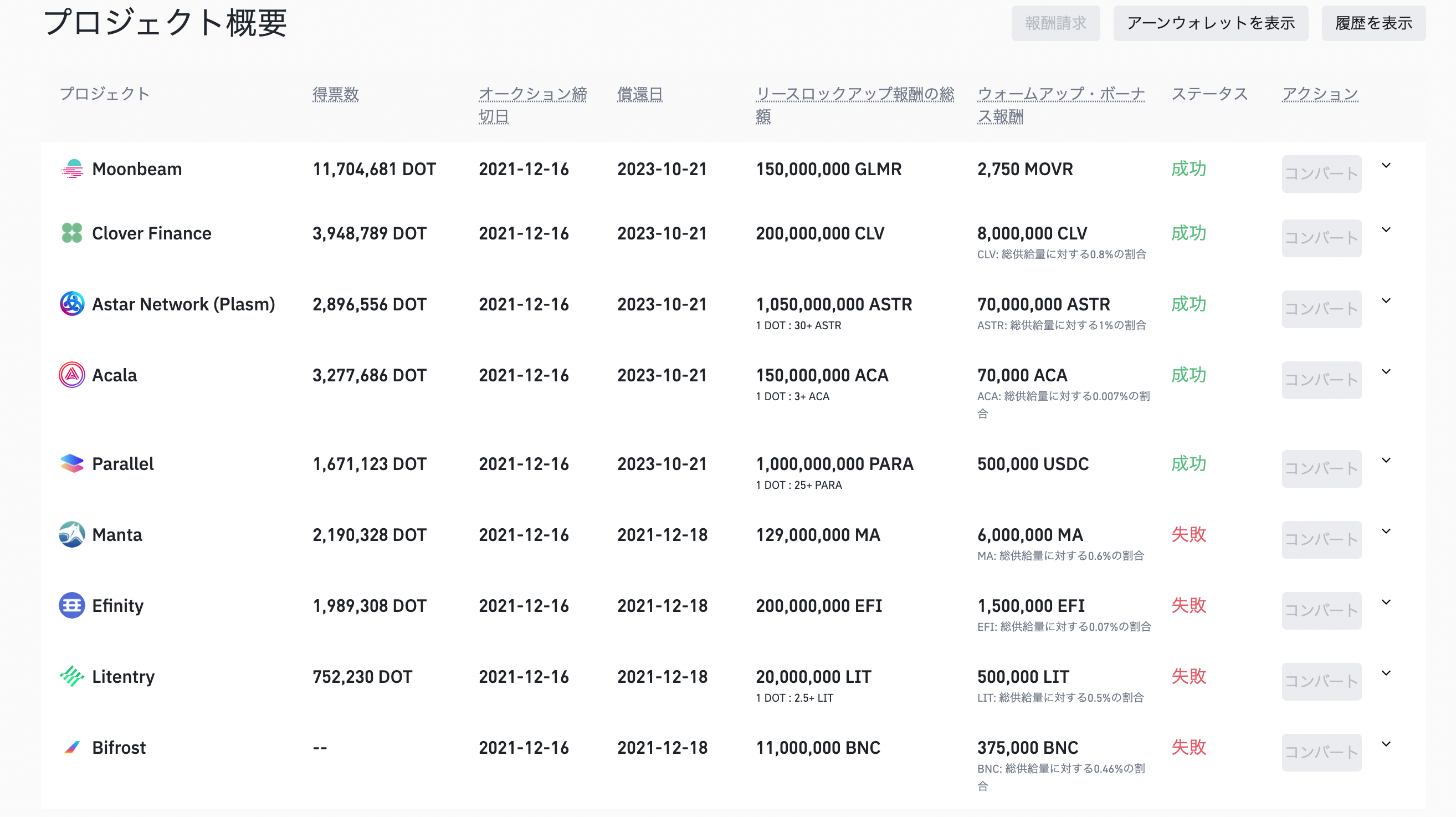Expand the Manta row chevron
1456x817 pixels.
(1386, 532)
